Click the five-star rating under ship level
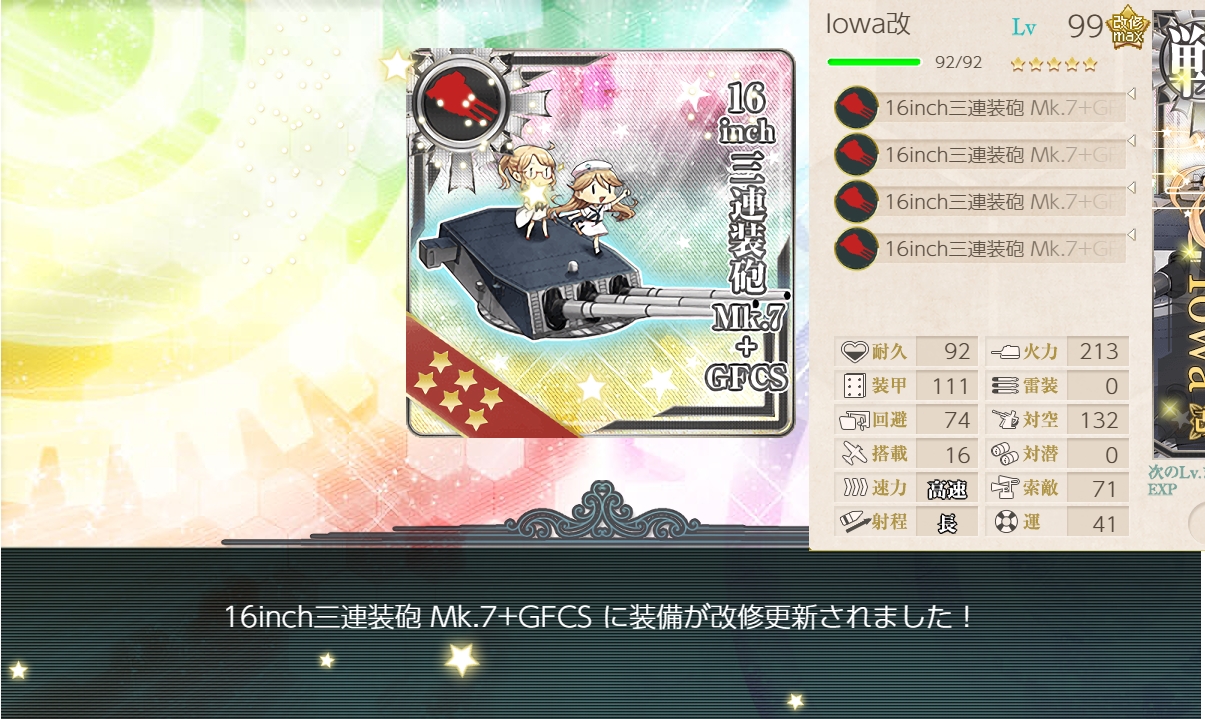This screenshot has width=1205, height=719. (x=1054, y=65)
